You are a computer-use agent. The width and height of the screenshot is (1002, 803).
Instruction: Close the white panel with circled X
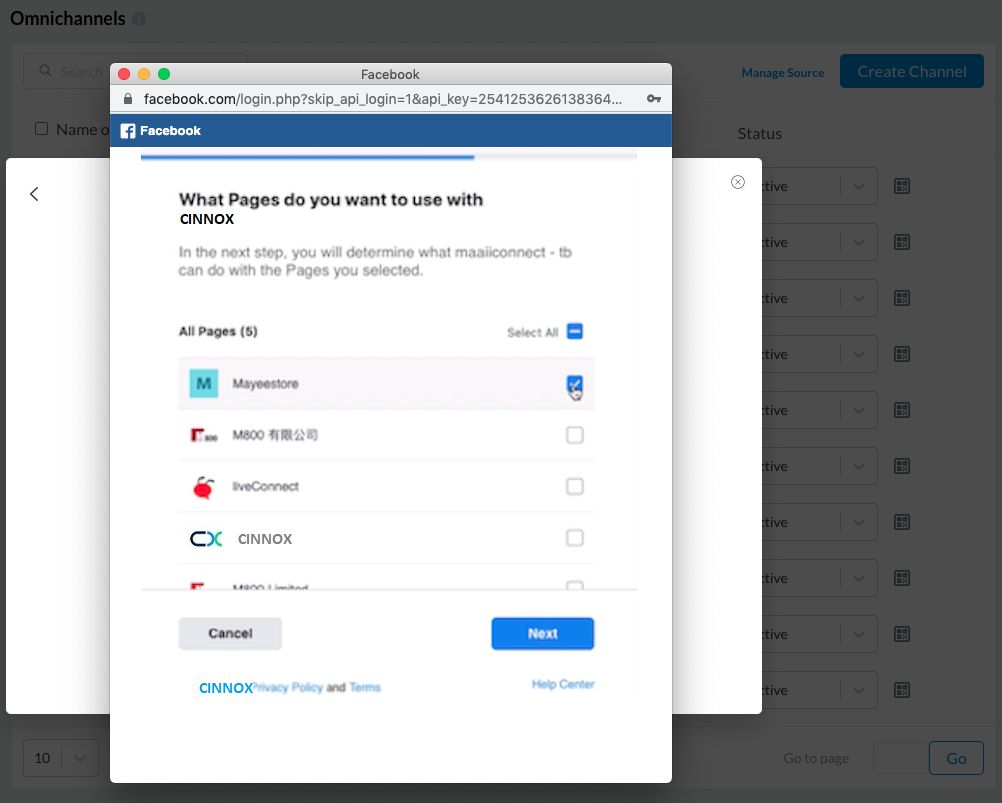click(737, 182)
